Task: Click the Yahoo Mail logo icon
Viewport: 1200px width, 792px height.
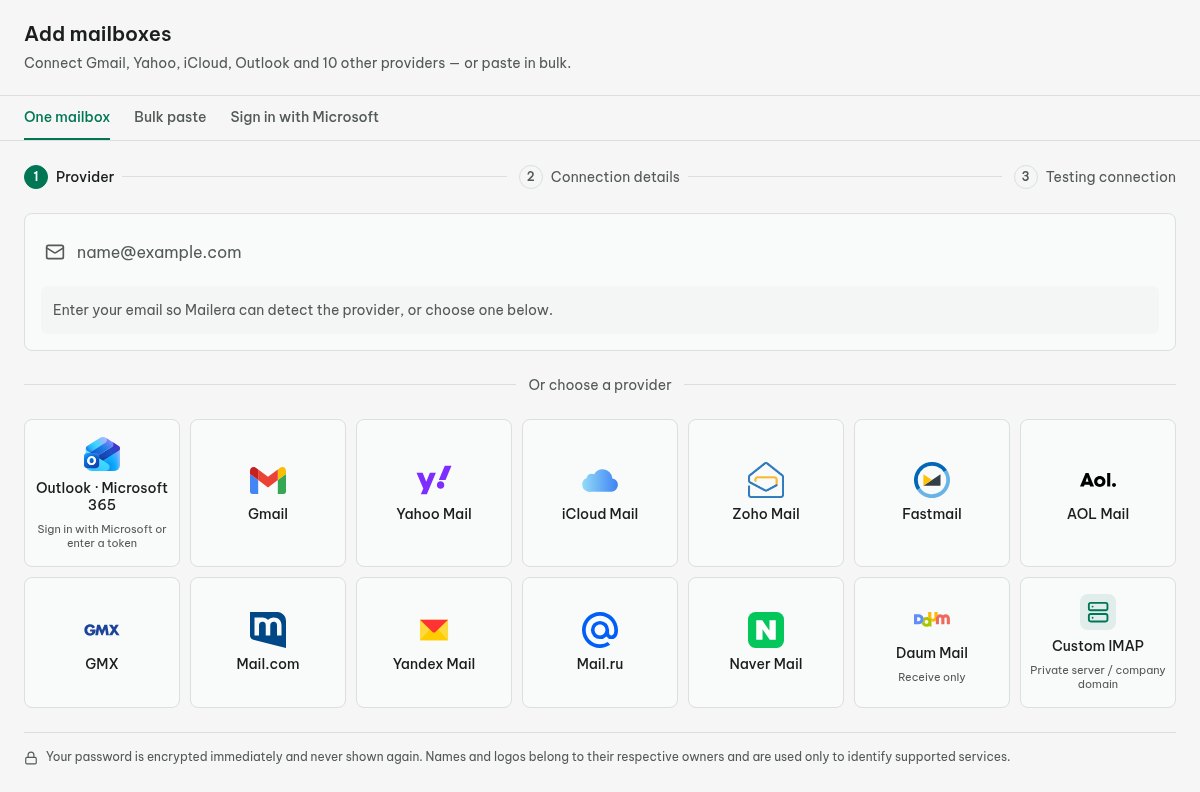Action: click(x=434, y=480)
